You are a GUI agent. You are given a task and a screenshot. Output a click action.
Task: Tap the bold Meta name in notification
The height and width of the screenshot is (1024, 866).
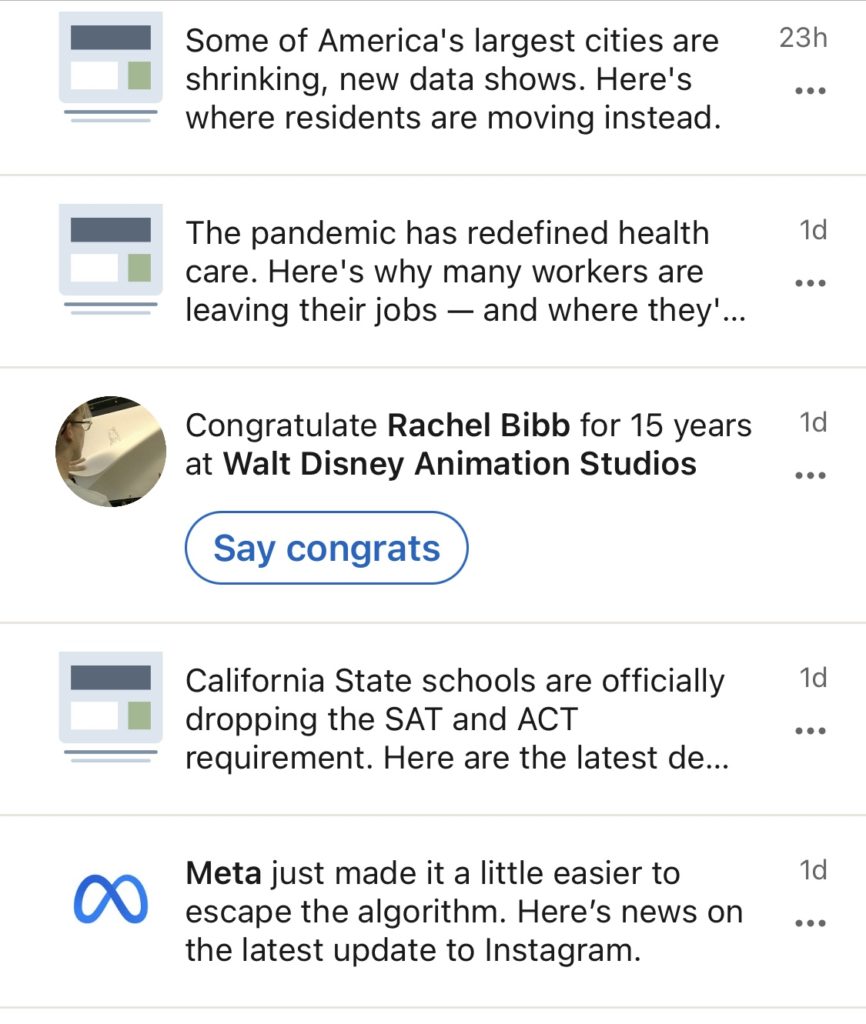(x=223, y=874)
